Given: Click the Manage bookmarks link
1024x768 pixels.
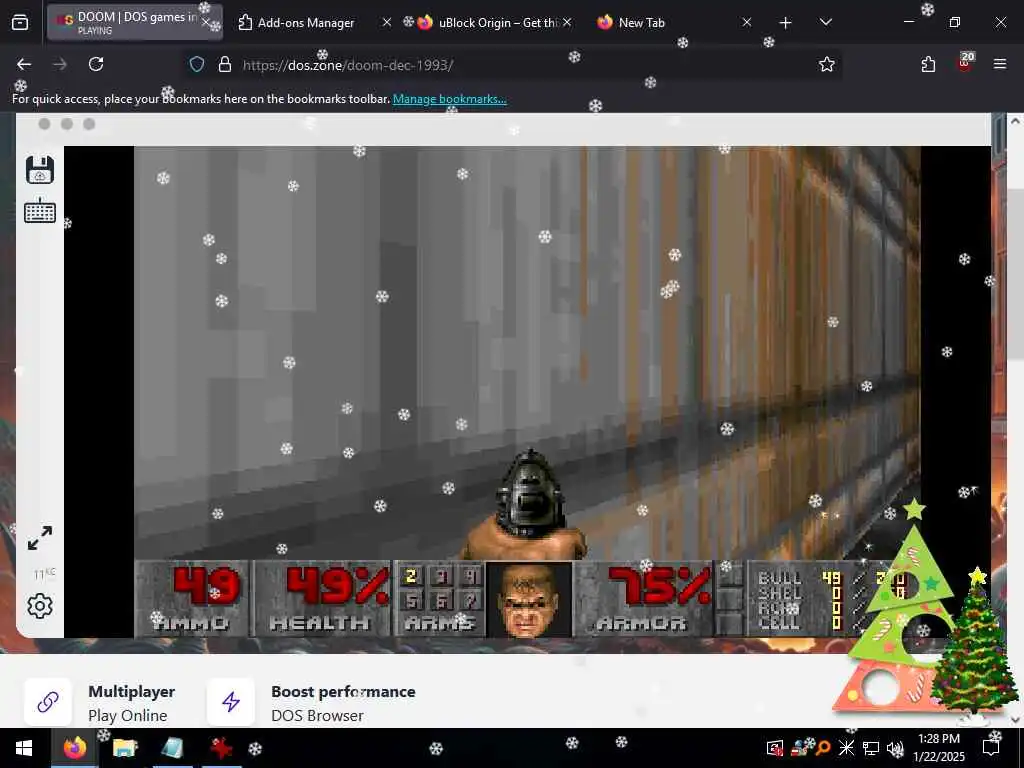Looking at the screenshot, I should point(449,99).
